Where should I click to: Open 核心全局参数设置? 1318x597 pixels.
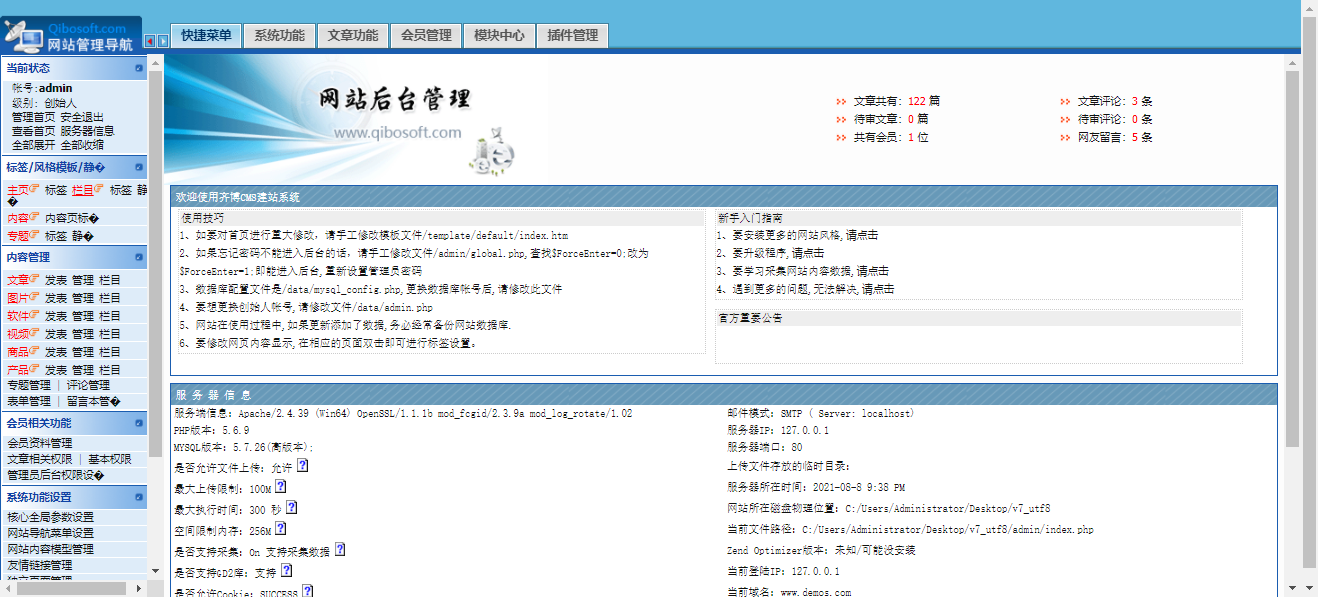coord(50,517)
